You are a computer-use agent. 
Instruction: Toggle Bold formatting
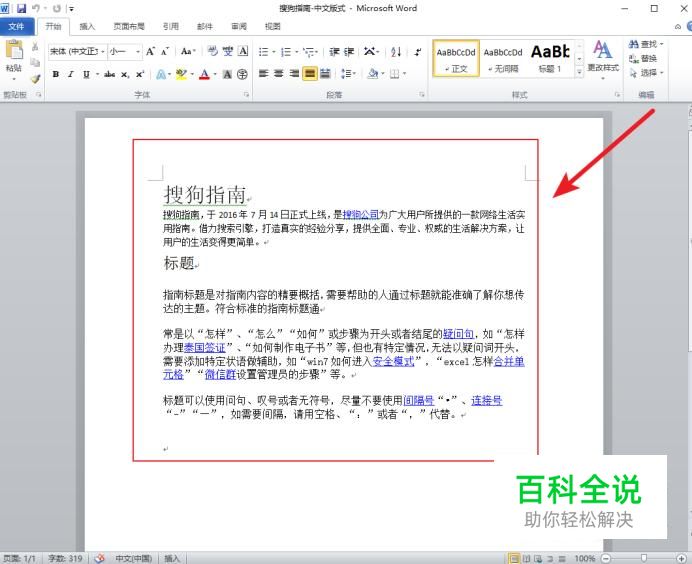tap(56, 74)
